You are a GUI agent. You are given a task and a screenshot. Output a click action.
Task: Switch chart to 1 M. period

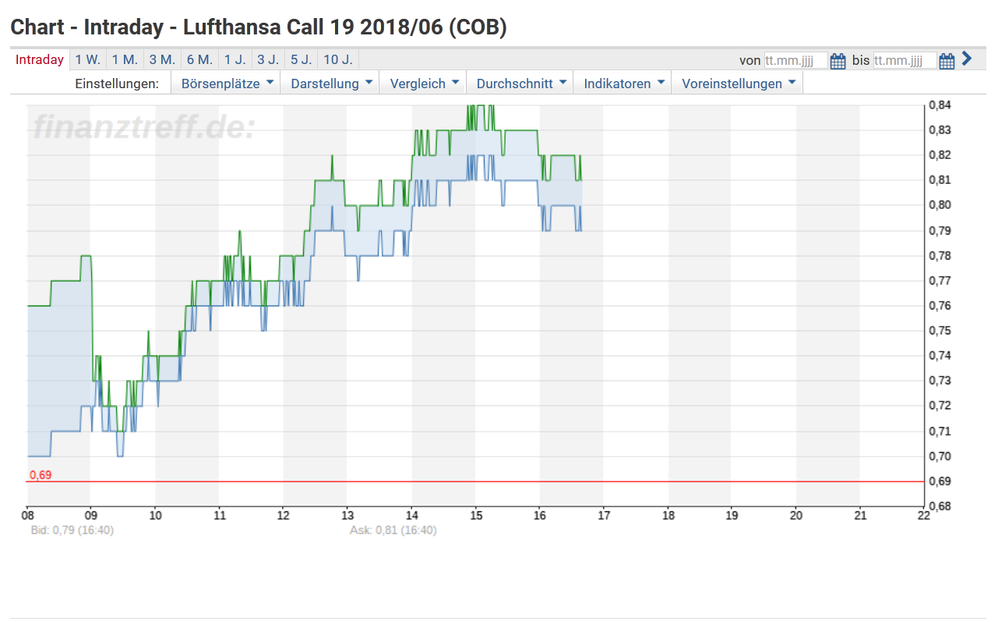[x=125, y=60]
